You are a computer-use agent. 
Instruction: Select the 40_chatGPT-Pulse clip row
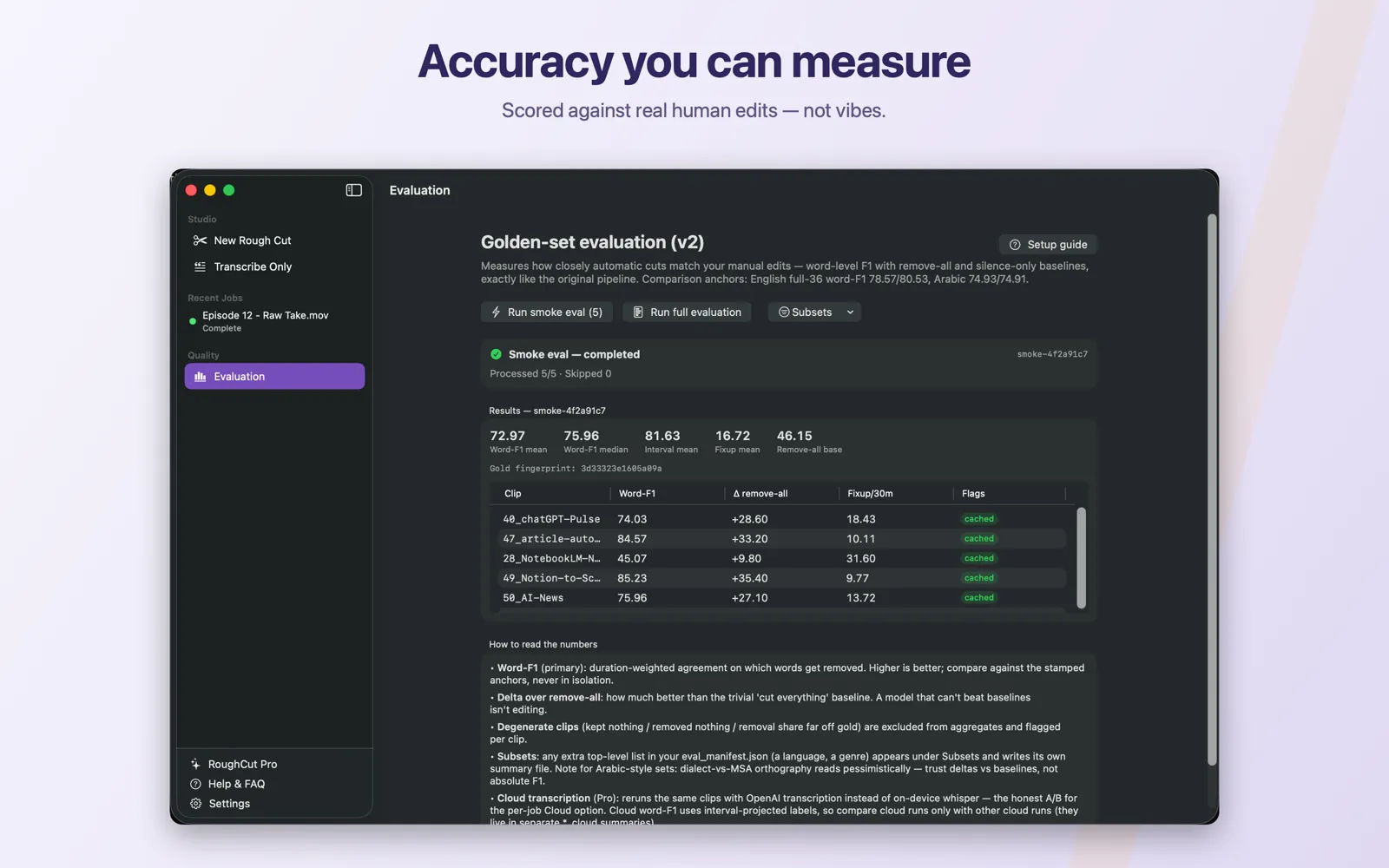(x=781, y=519)
